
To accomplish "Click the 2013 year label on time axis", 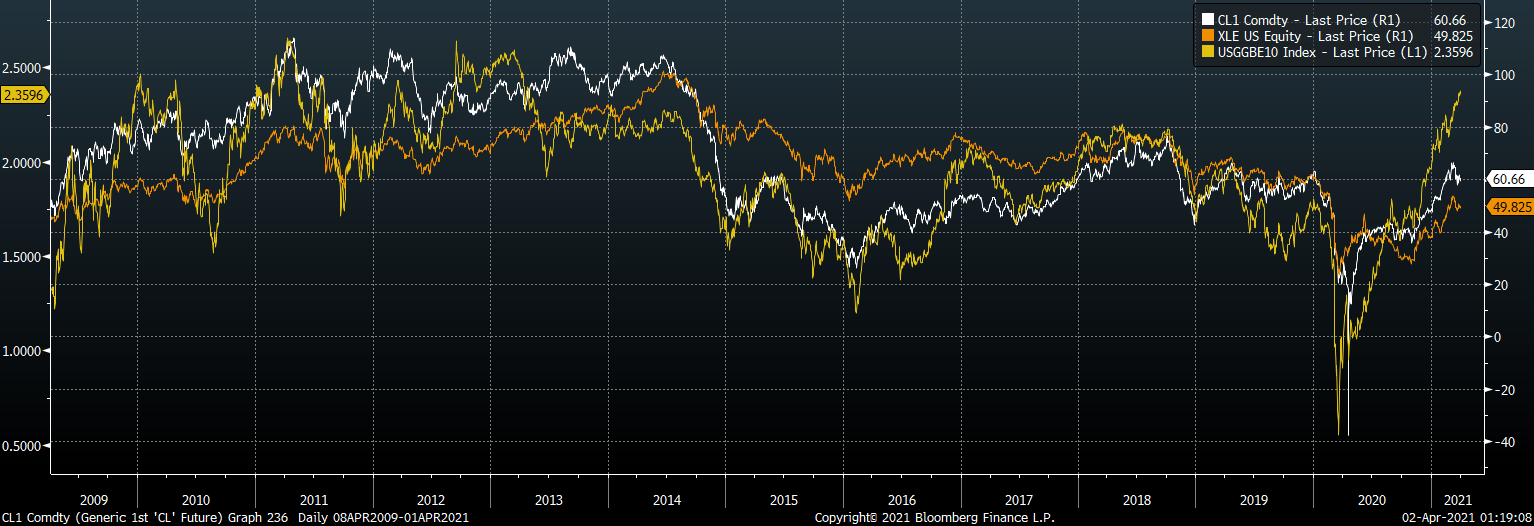I will click(549, 499).
